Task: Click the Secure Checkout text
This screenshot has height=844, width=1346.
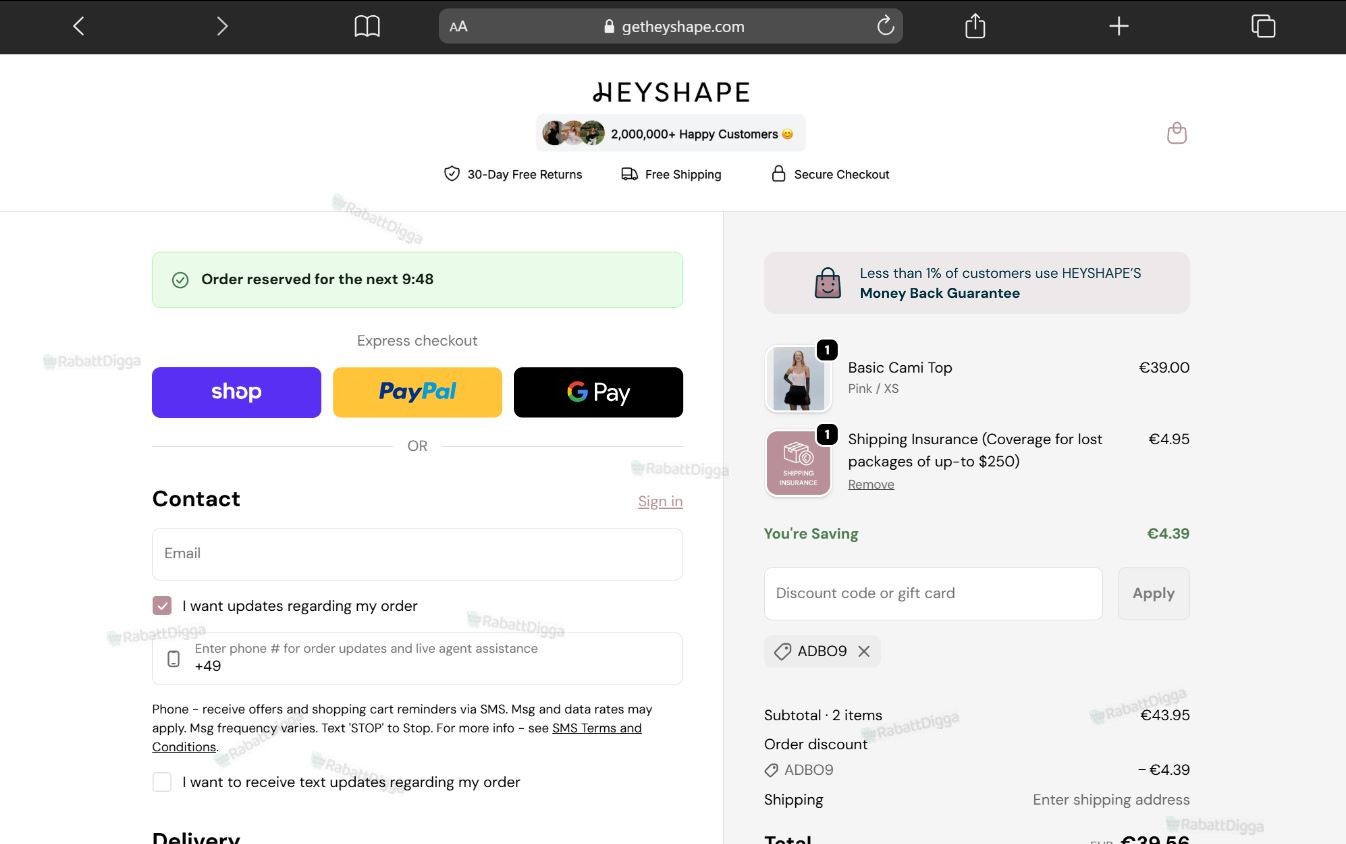Action: pyautogui.click(x=842, y=174)
